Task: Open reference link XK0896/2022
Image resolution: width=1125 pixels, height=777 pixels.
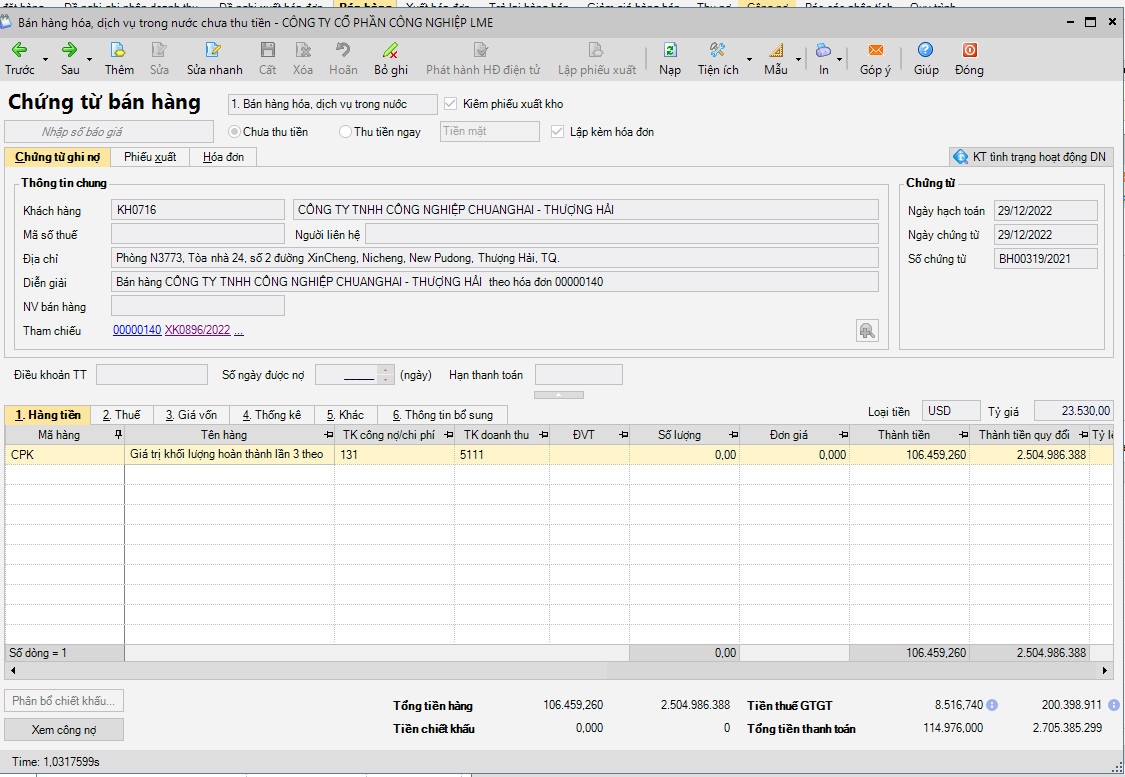Action: [197, 330]
